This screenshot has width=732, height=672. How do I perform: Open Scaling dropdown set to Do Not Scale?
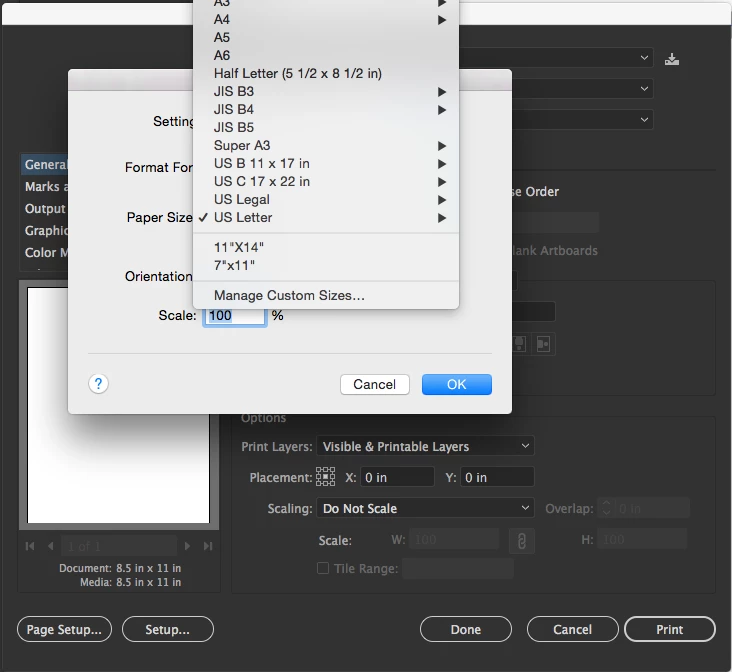coord(425,508)
